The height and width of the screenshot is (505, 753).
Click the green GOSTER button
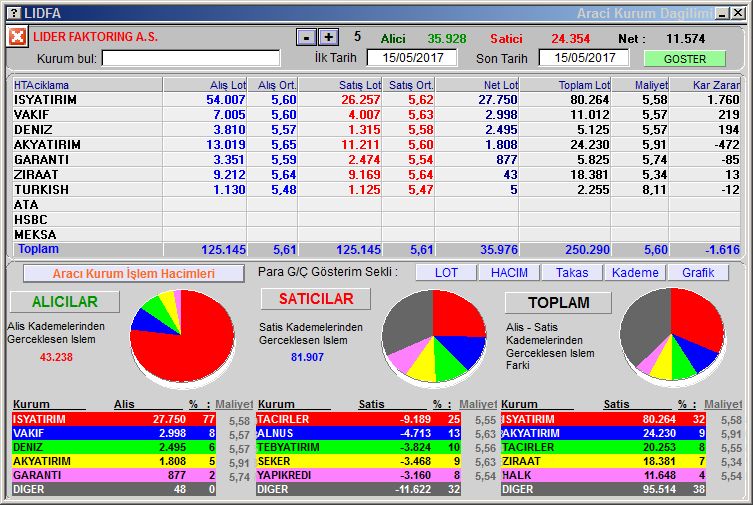click(684, 59)
